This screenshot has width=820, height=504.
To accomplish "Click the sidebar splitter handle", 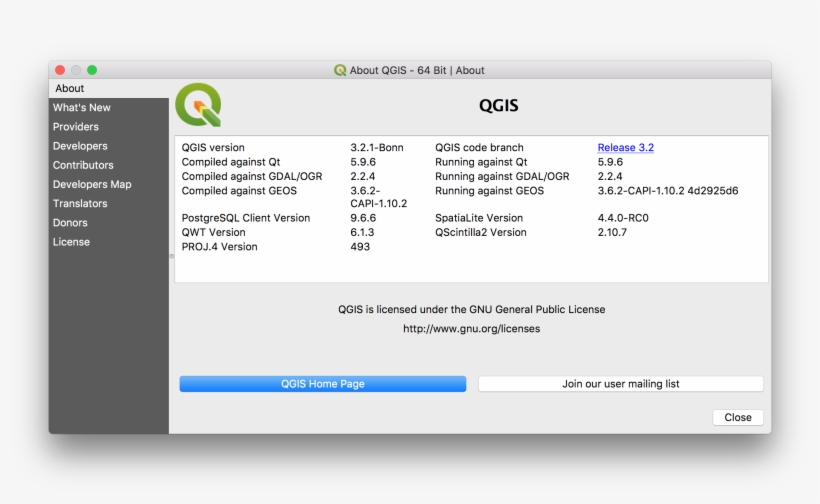I will click(x=172, y=256).
